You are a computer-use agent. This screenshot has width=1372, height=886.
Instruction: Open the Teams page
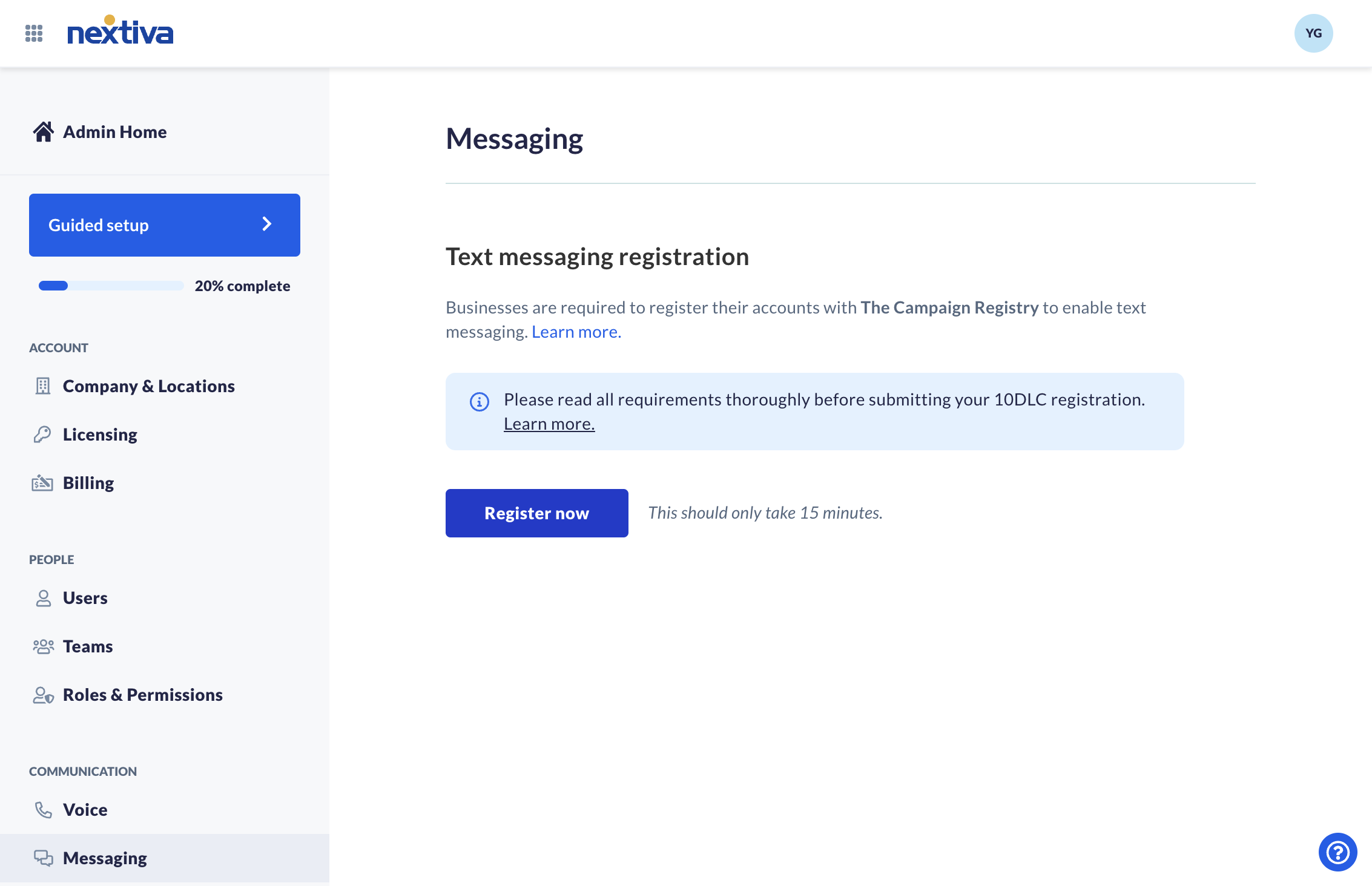[x=88, y=646]
